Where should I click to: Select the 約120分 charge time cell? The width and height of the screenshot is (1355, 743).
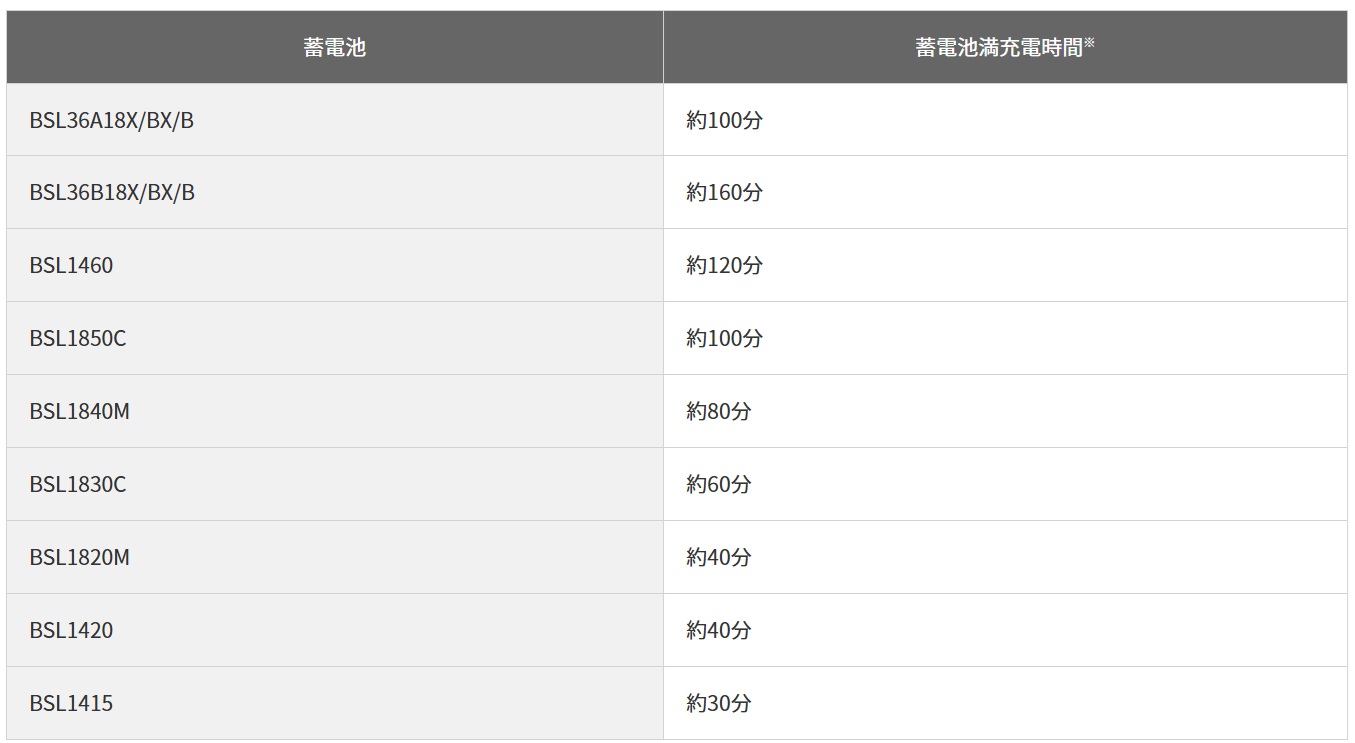pos(724,265)
